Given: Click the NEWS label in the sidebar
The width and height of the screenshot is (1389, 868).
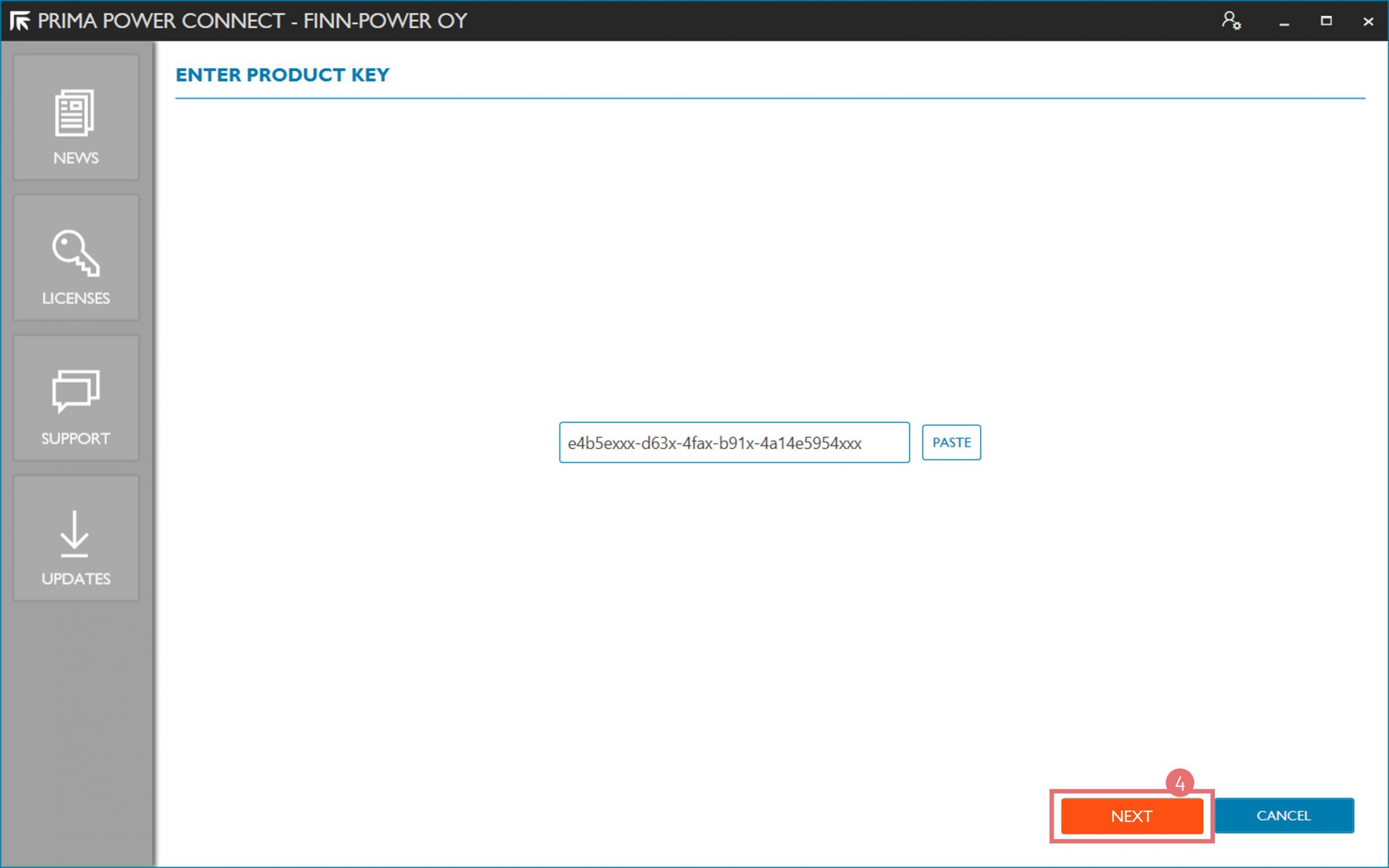Looking at the screenshot, I should pos(76,158).
